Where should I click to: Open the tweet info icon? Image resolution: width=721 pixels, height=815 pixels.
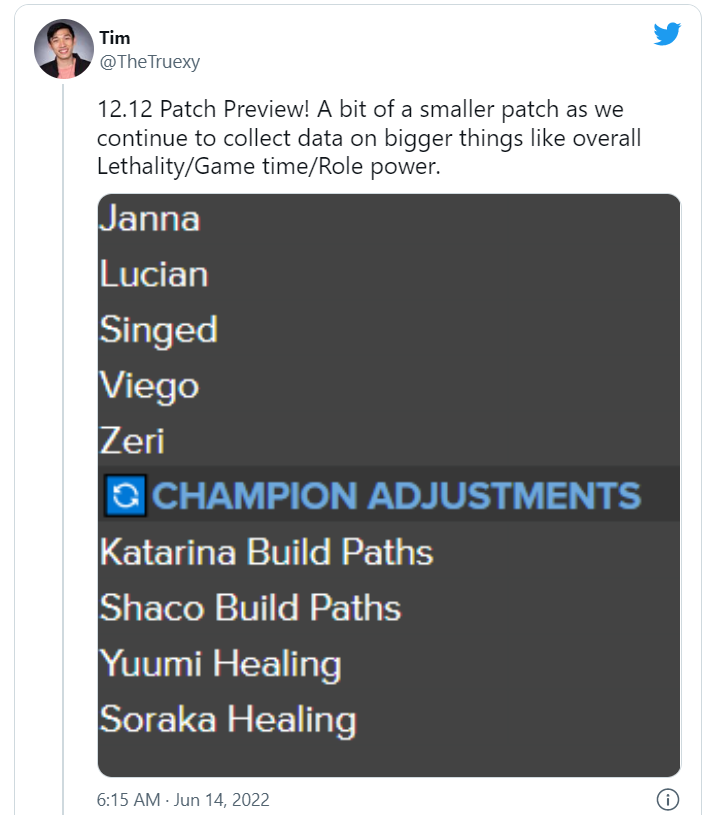668,799
